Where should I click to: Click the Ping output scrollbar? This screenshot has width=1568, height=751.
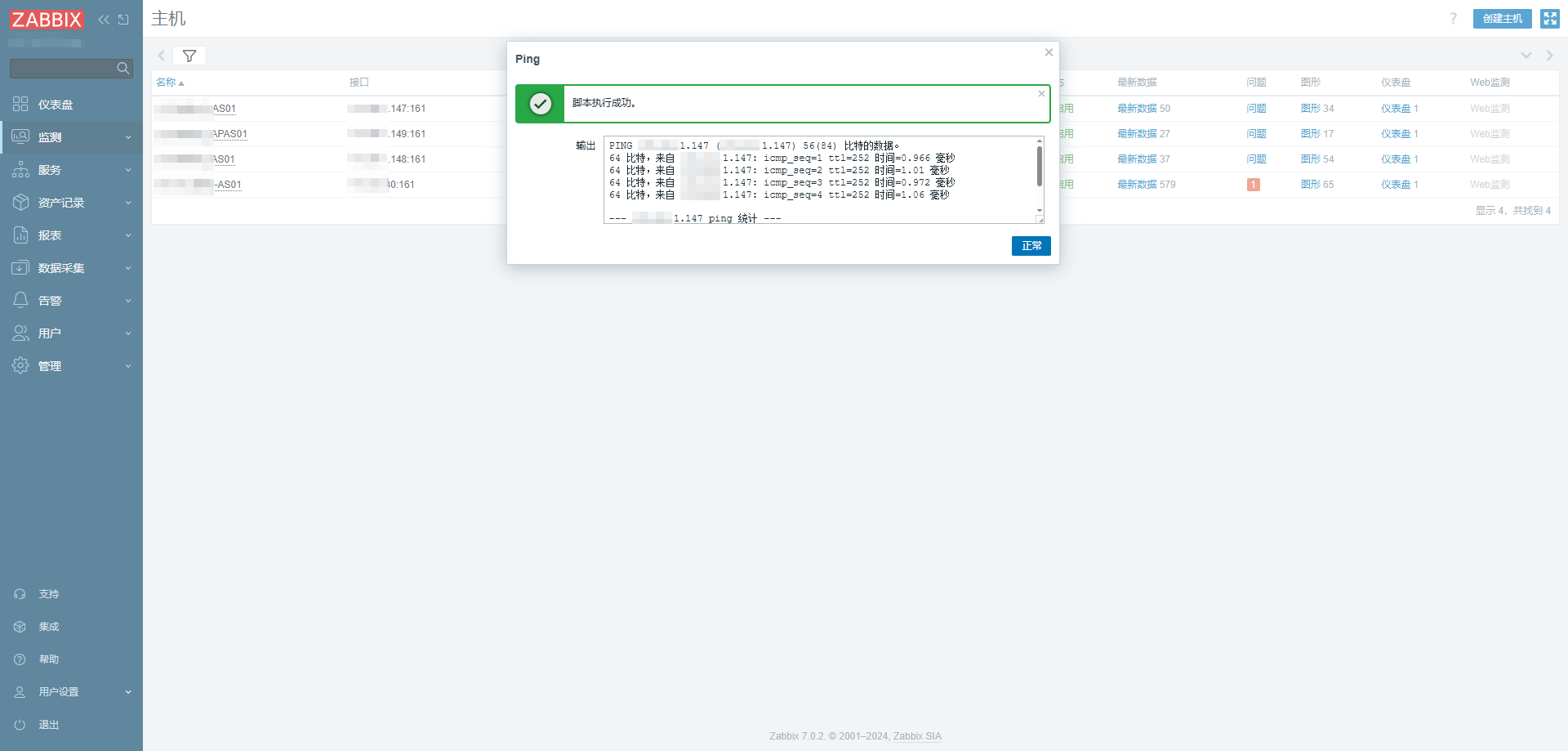coord(1039,168)
